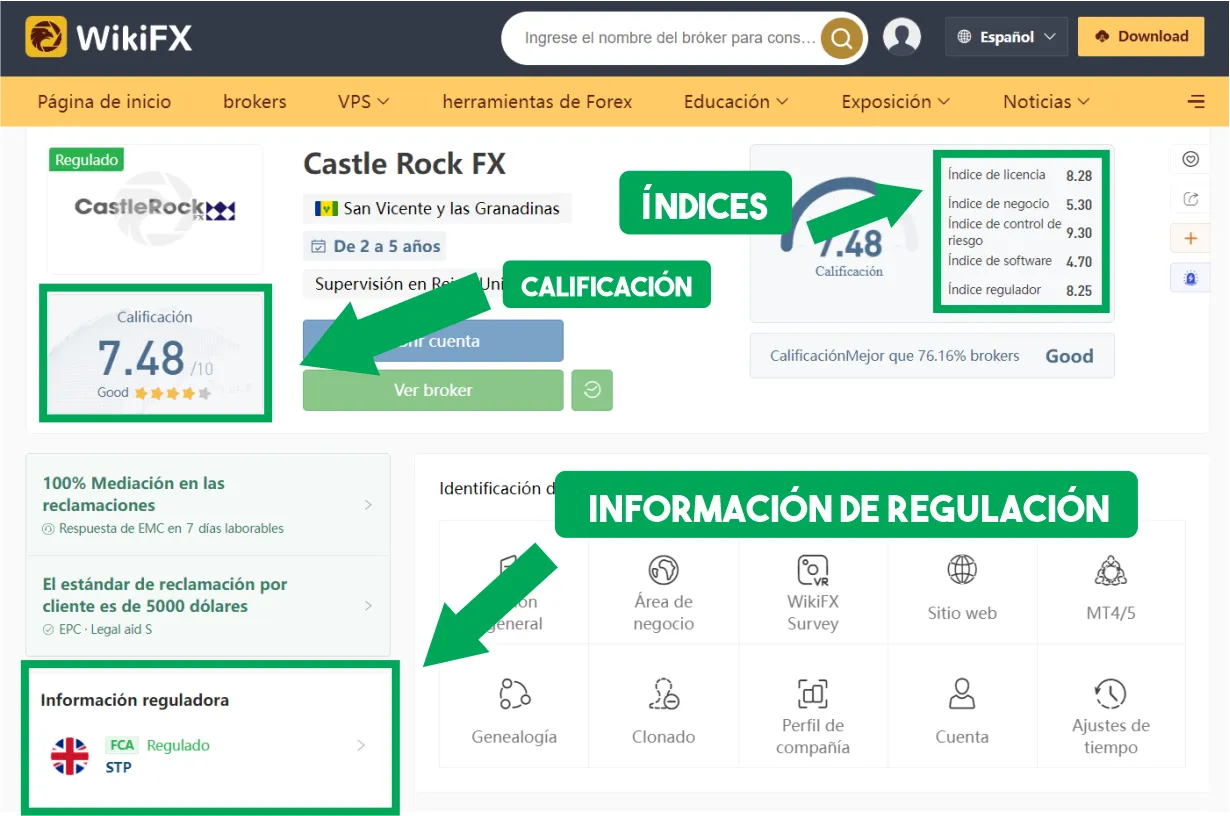
Task: Click the FCA badge
Action: (x=121, y=745)
